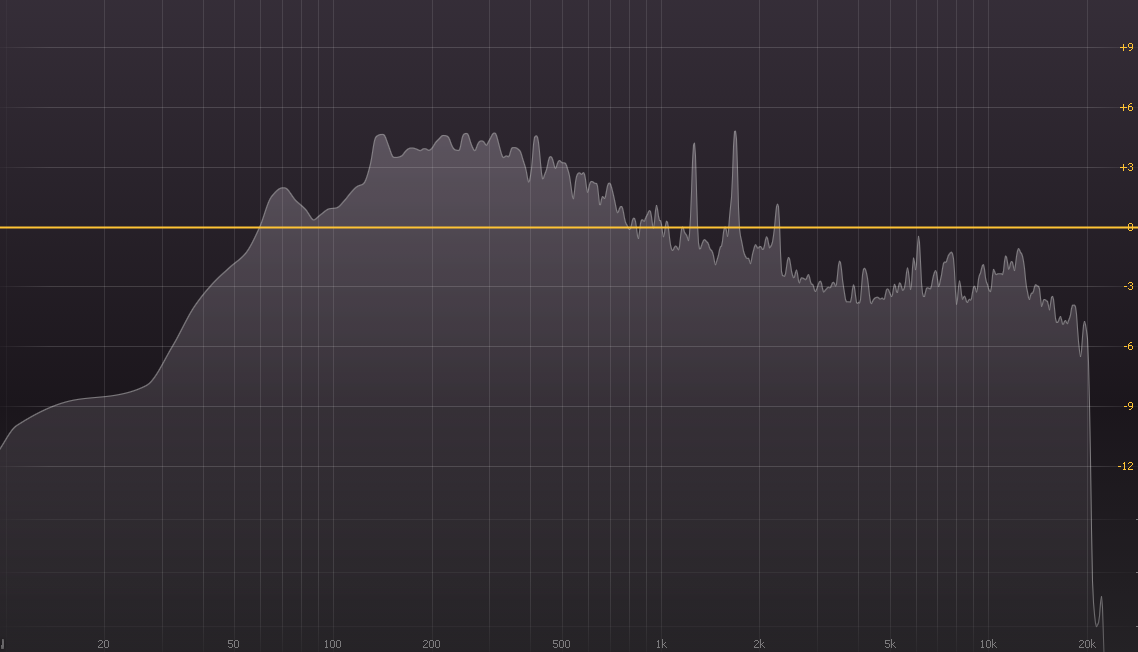Click the 5k frequency label

click(x=891, y=645)
